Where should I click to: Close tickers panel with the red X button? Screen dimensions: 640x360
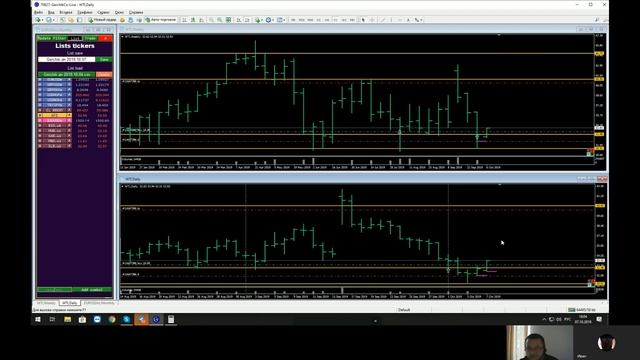coord(105,38)
